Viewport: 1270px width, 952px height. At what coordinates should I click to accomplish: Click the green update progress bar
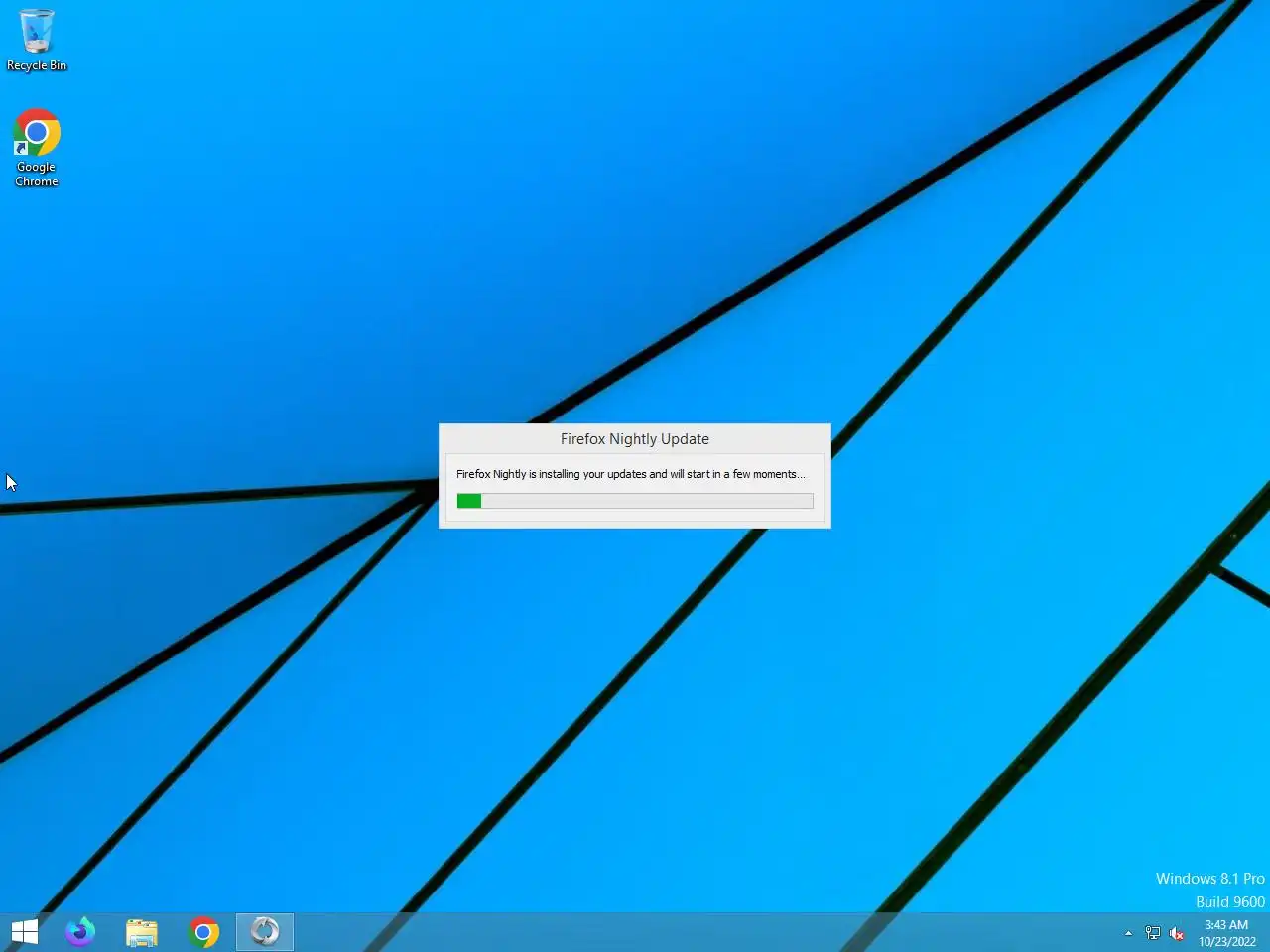click(635, 501)
